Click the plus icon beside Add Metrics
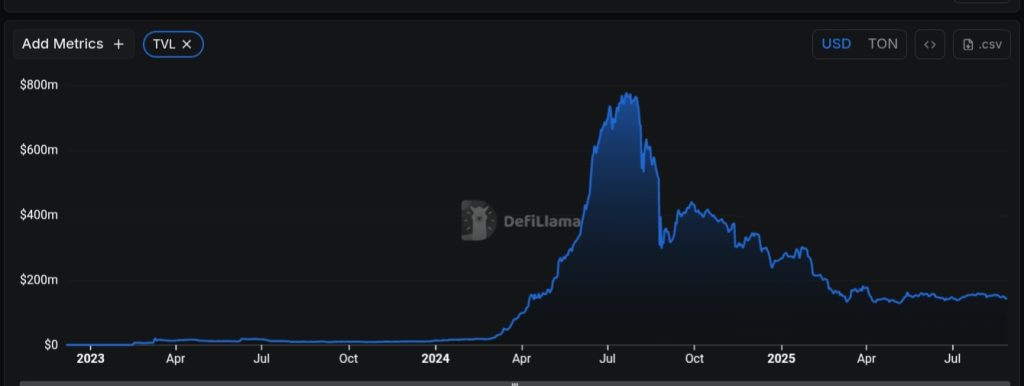1024x386 pixels. pos(118,44)
